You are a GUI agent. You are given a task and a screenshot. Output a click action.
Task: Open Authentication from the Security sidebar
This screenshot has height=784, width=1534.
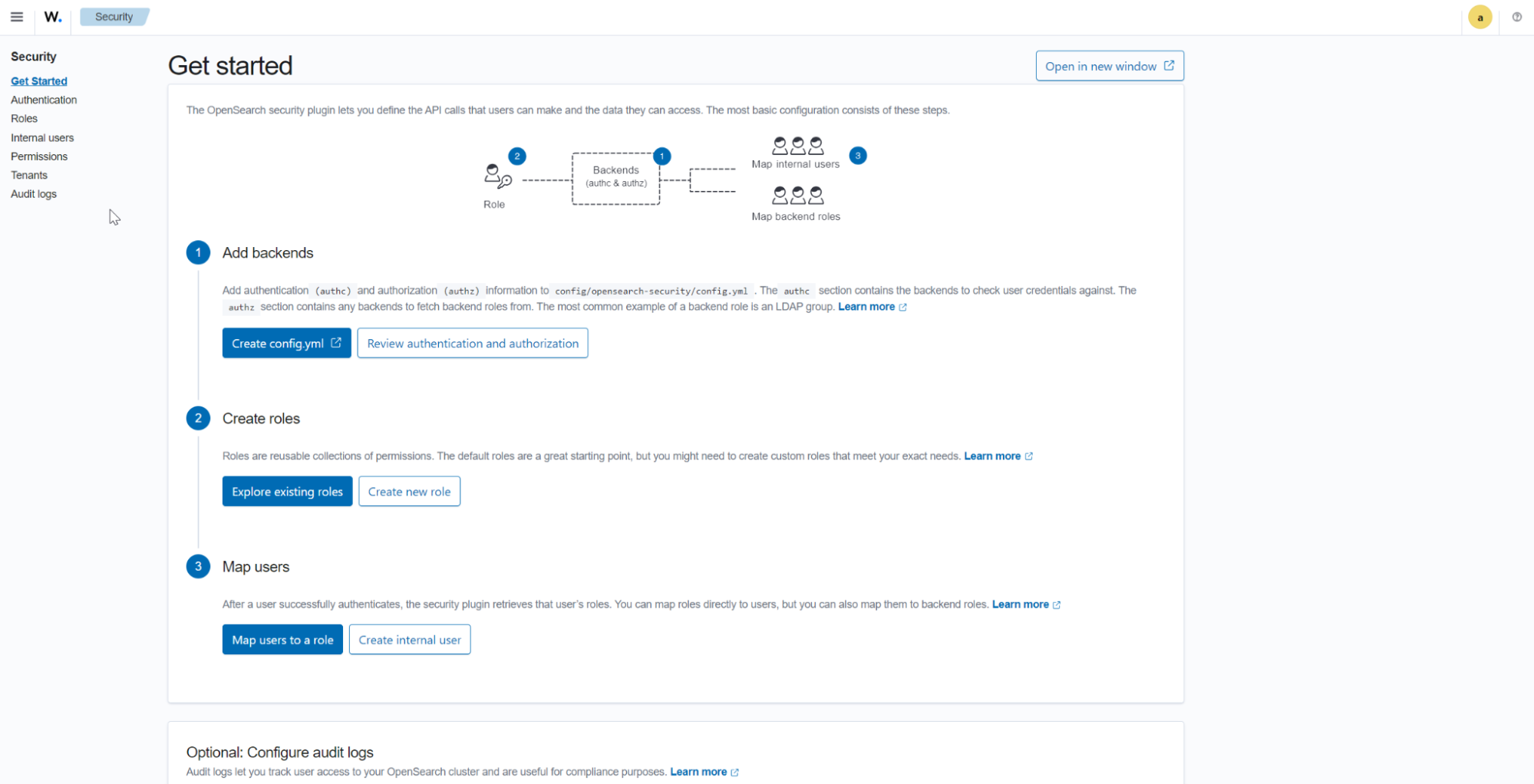(44, 100)
